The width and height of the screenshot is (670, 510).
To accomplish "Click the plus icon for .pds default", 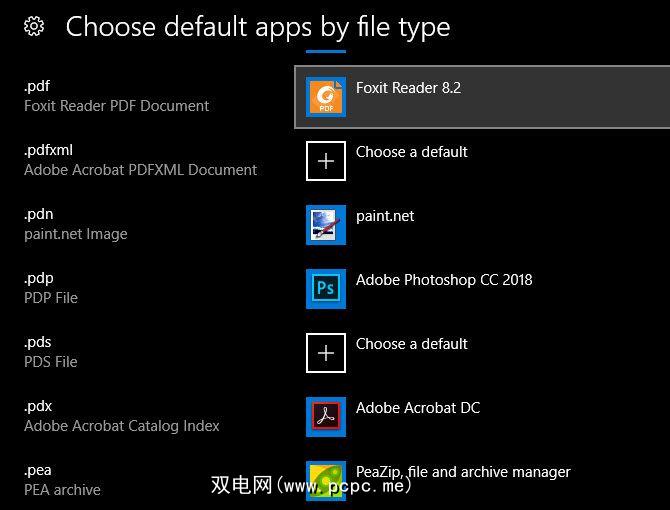I will (326, 353).
